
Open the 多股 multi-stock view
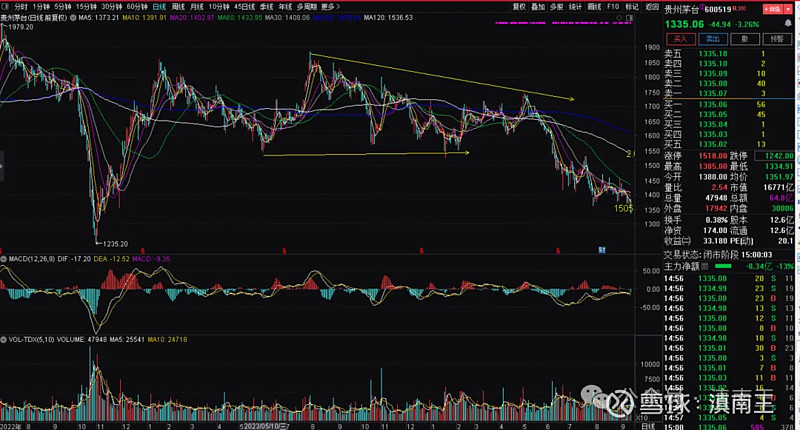pyautogui.click(x=557, y=7)
